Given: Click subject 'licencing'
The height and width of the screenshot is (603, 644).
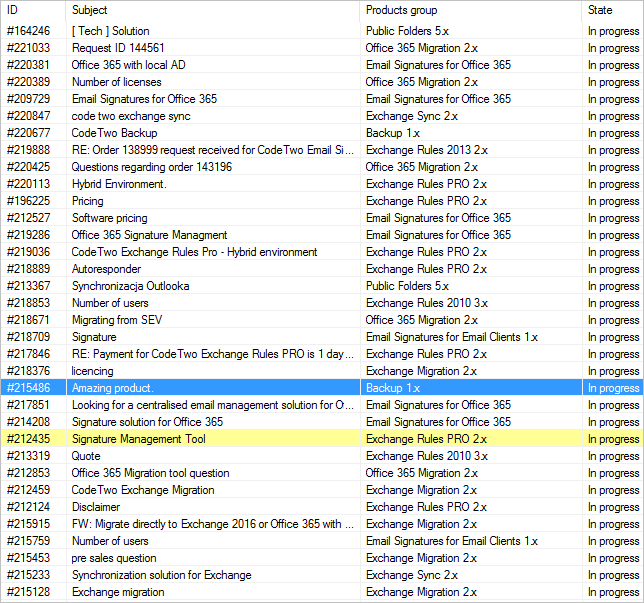Looking at the screenshot, I should (x=92, y=371).
